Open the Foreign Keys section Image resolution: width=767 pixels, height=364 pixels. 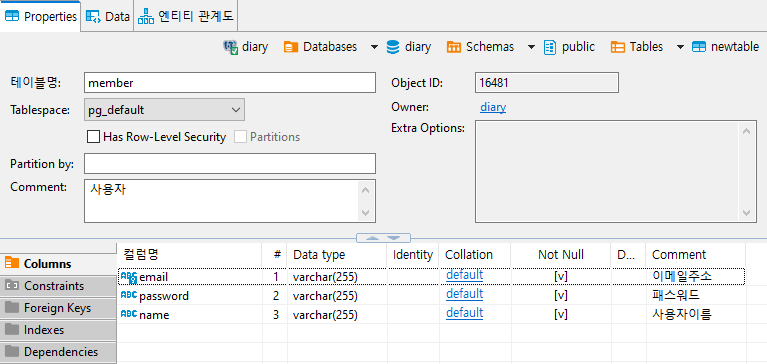[58, 308]
